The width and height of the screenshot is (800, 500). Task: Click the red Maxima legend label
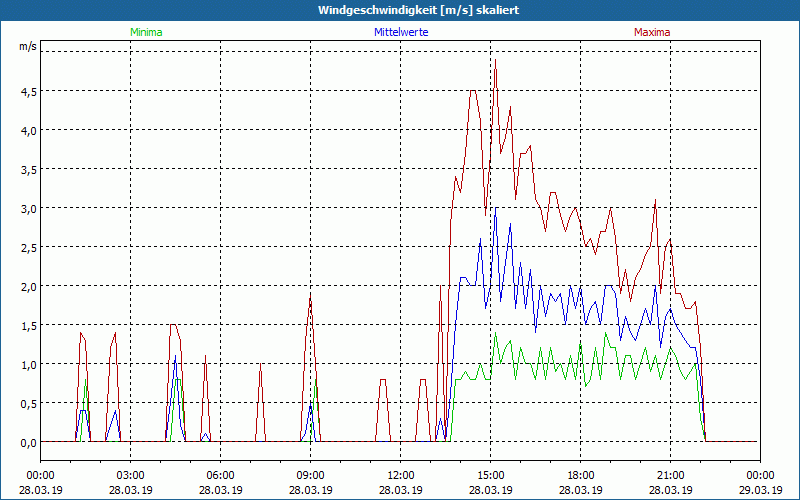[652, 32]
